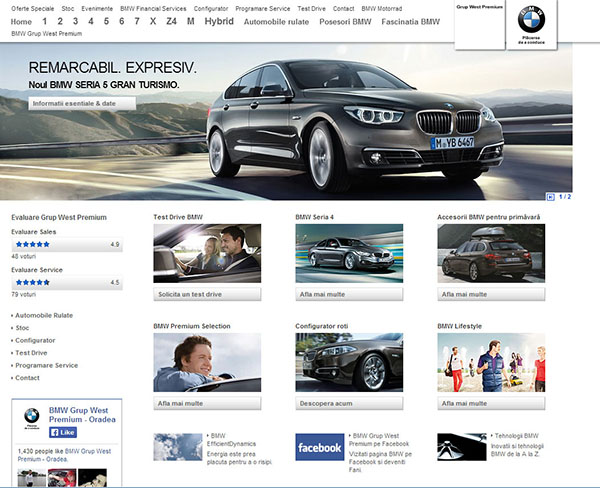Go to Home in main navigation
This screenshot has height=488, width=600.
coord(21,22)
